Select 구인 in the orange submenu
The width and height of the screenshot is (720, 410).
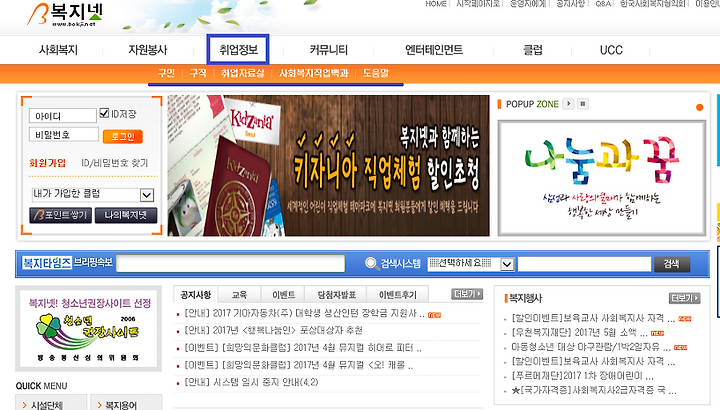pyautogui.click(x=166, y=73)
